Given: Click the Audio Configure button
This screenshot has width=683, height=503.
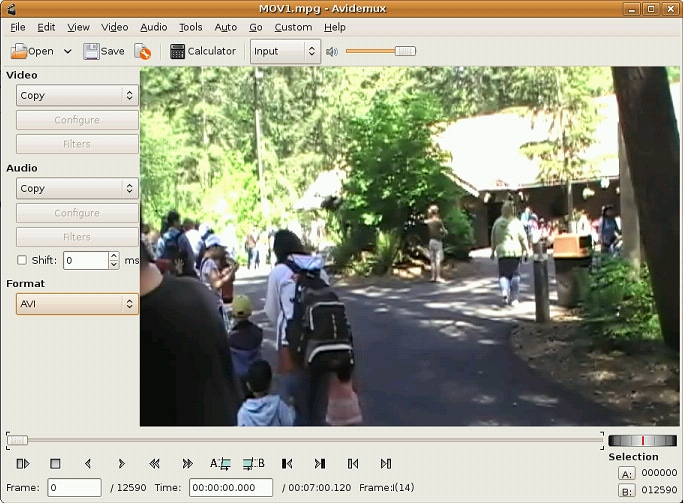Looking at the screenshot, I should pyautogui.click(x=78, y=213).
